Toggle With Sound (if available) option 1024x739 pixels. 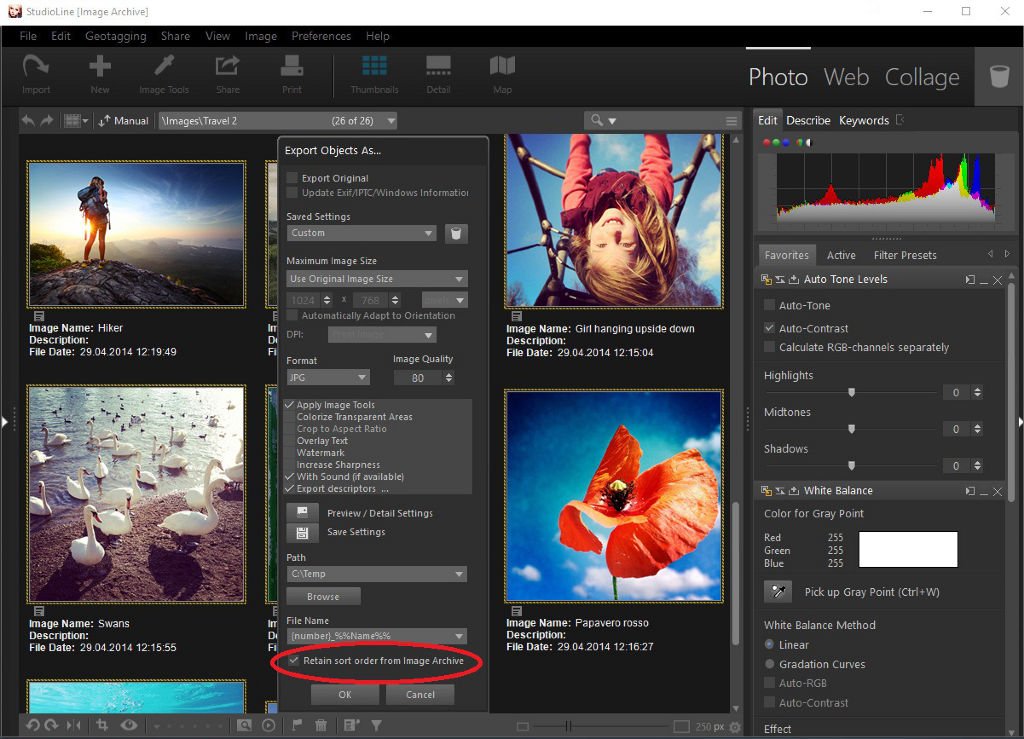[x=290, y=477]
